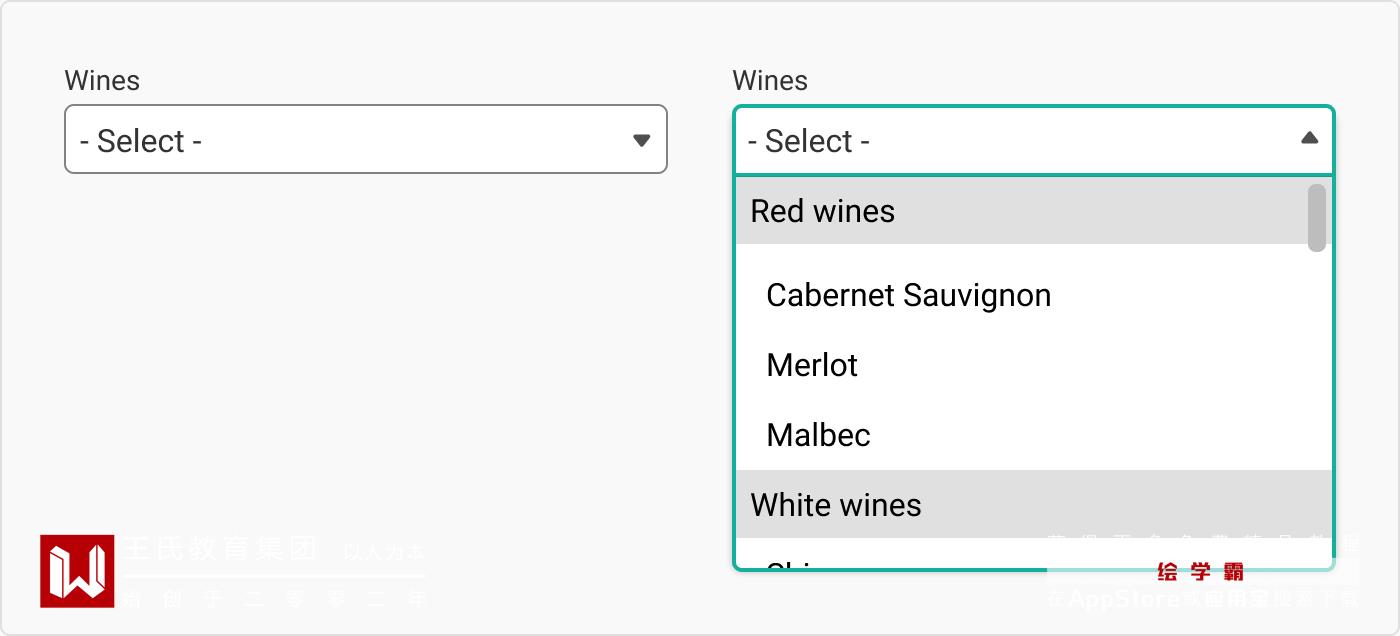
Task: Open the left Wines select box
Action: 365,140
